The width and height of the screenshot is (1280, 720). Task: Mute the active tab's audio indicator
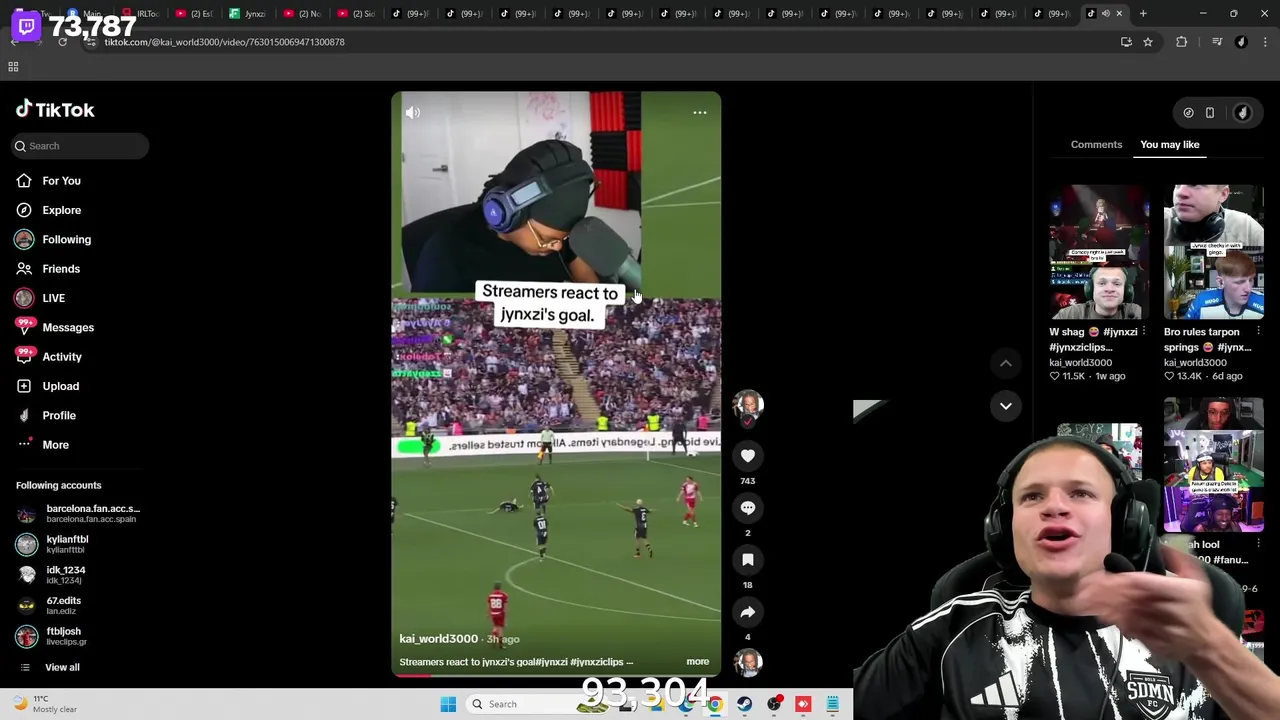1105,14
